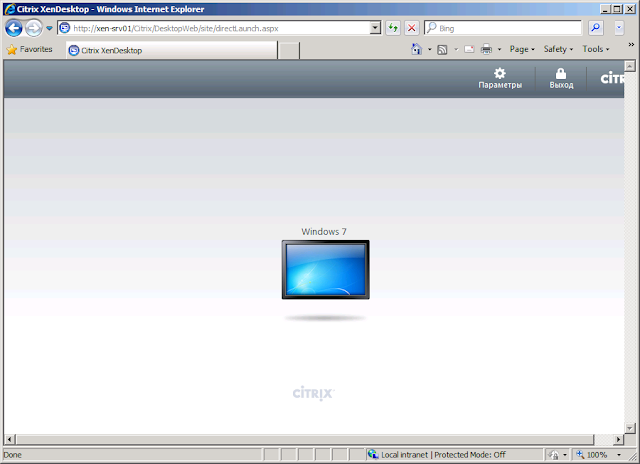Maximize the Internet Explorer window
This screenshot has height=464, width=640.
[617, 9]
